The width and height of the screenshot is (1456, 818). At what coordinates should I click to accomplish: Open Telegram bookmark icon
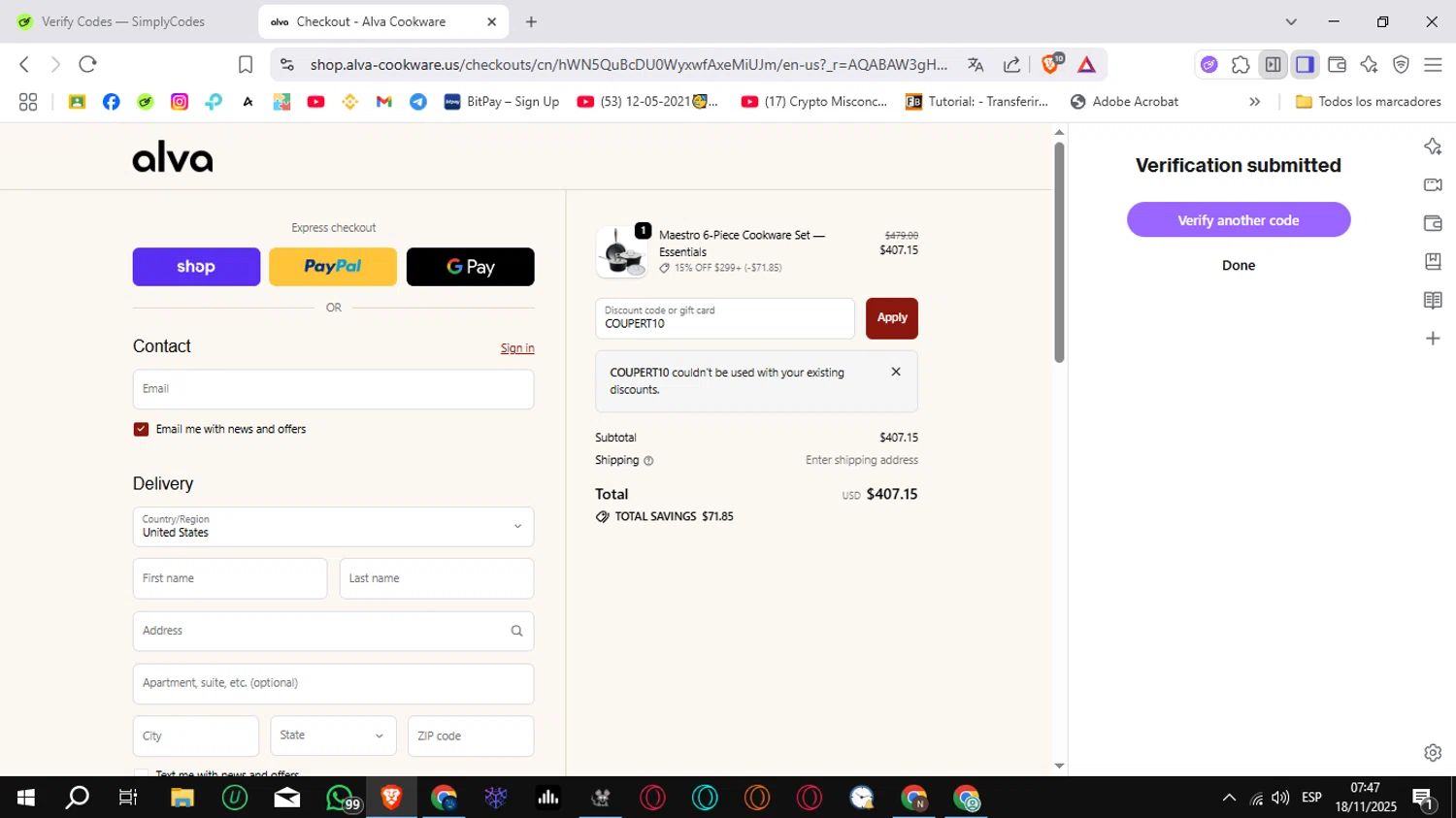pos(418,101)
